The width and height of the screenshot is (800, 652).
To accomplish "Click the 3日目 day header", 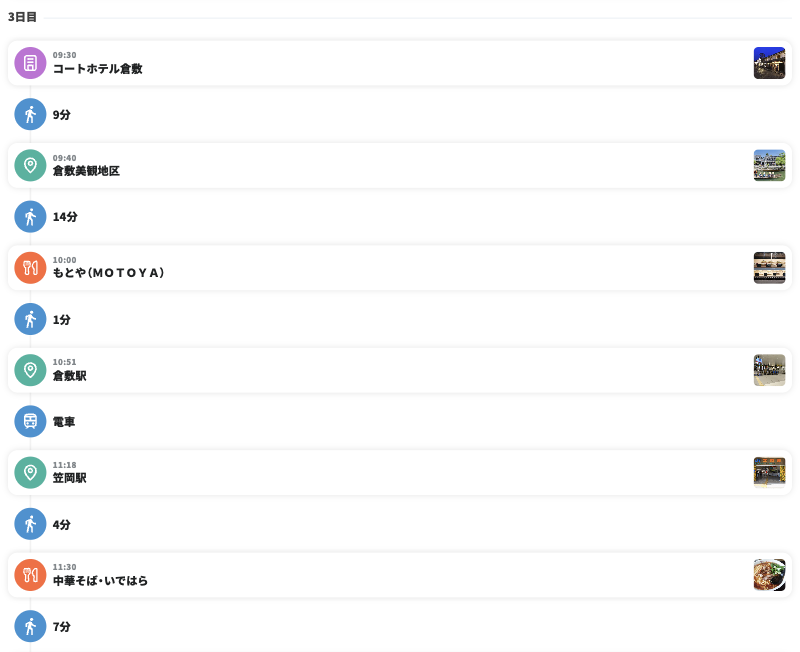I will coord(22,17).
